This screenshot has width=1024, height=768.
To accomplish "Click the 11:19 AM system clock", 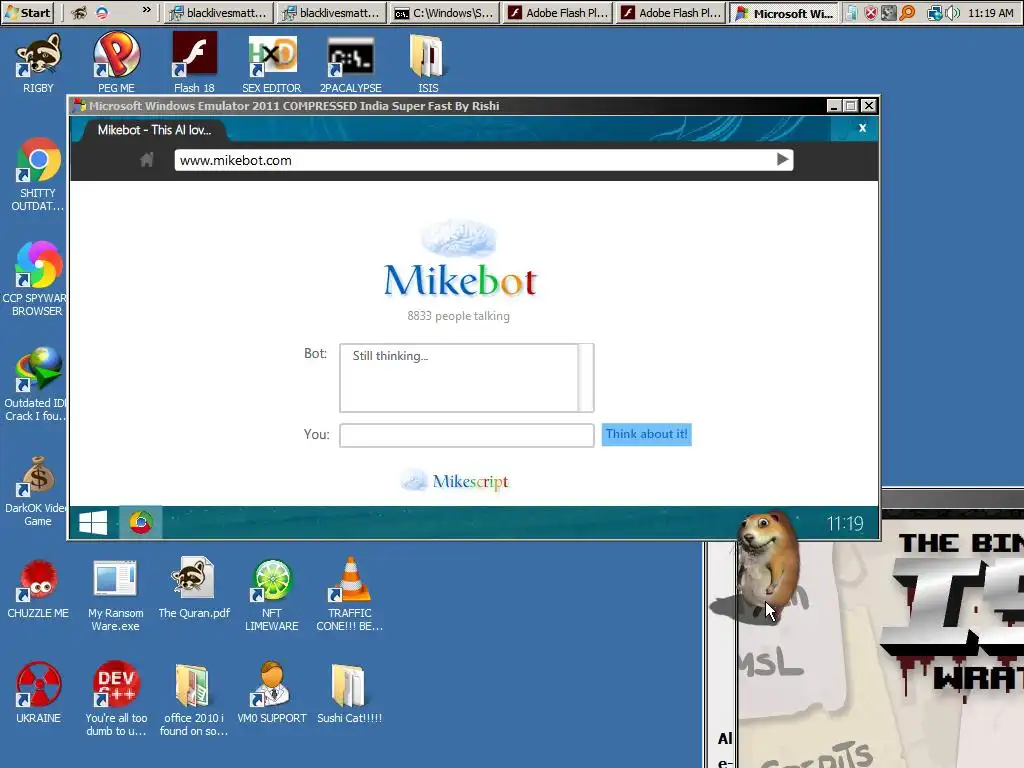I will [991, 12].
